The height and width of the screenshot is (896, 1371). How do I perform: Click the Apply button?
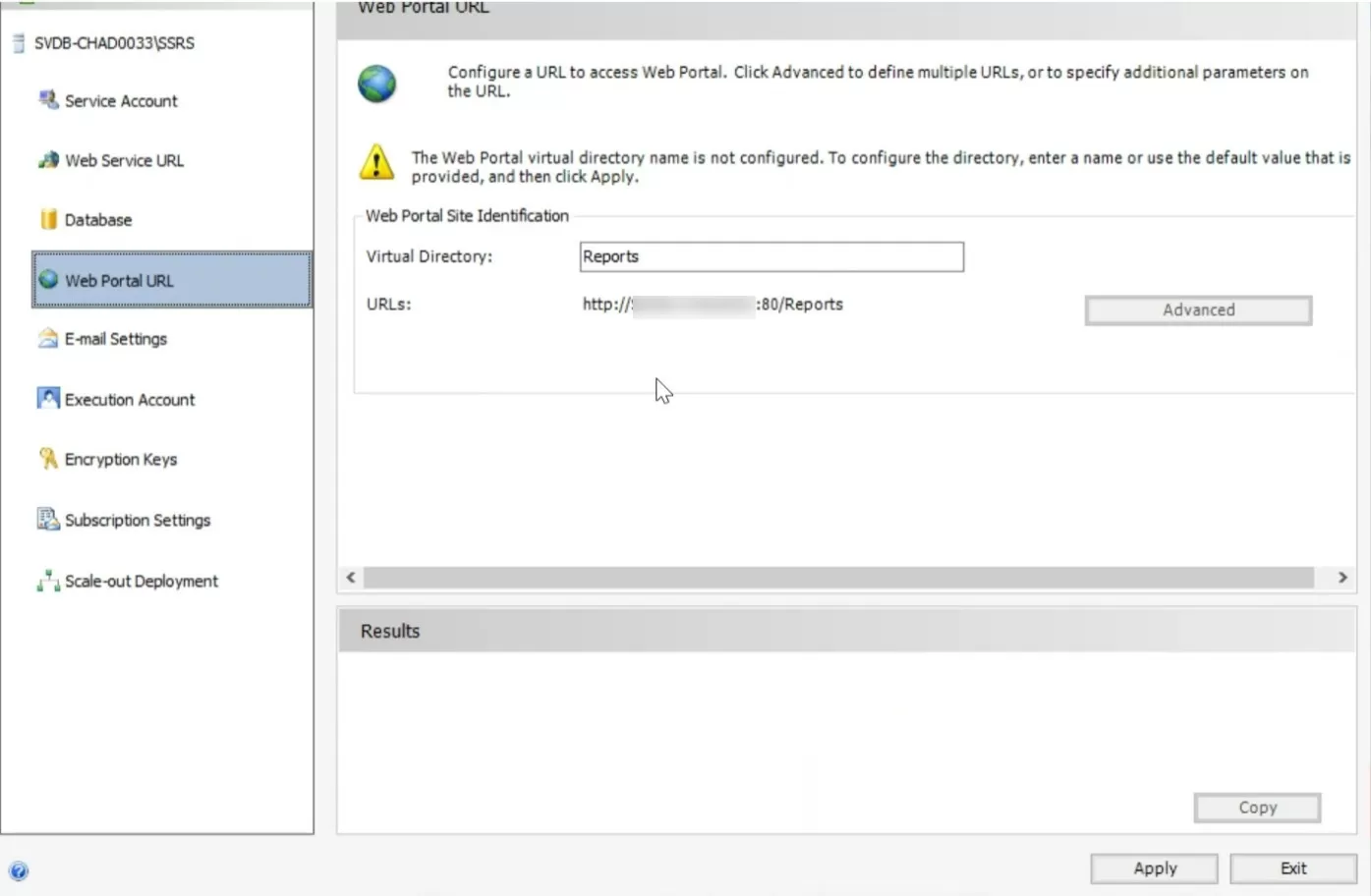(1155, 868)
